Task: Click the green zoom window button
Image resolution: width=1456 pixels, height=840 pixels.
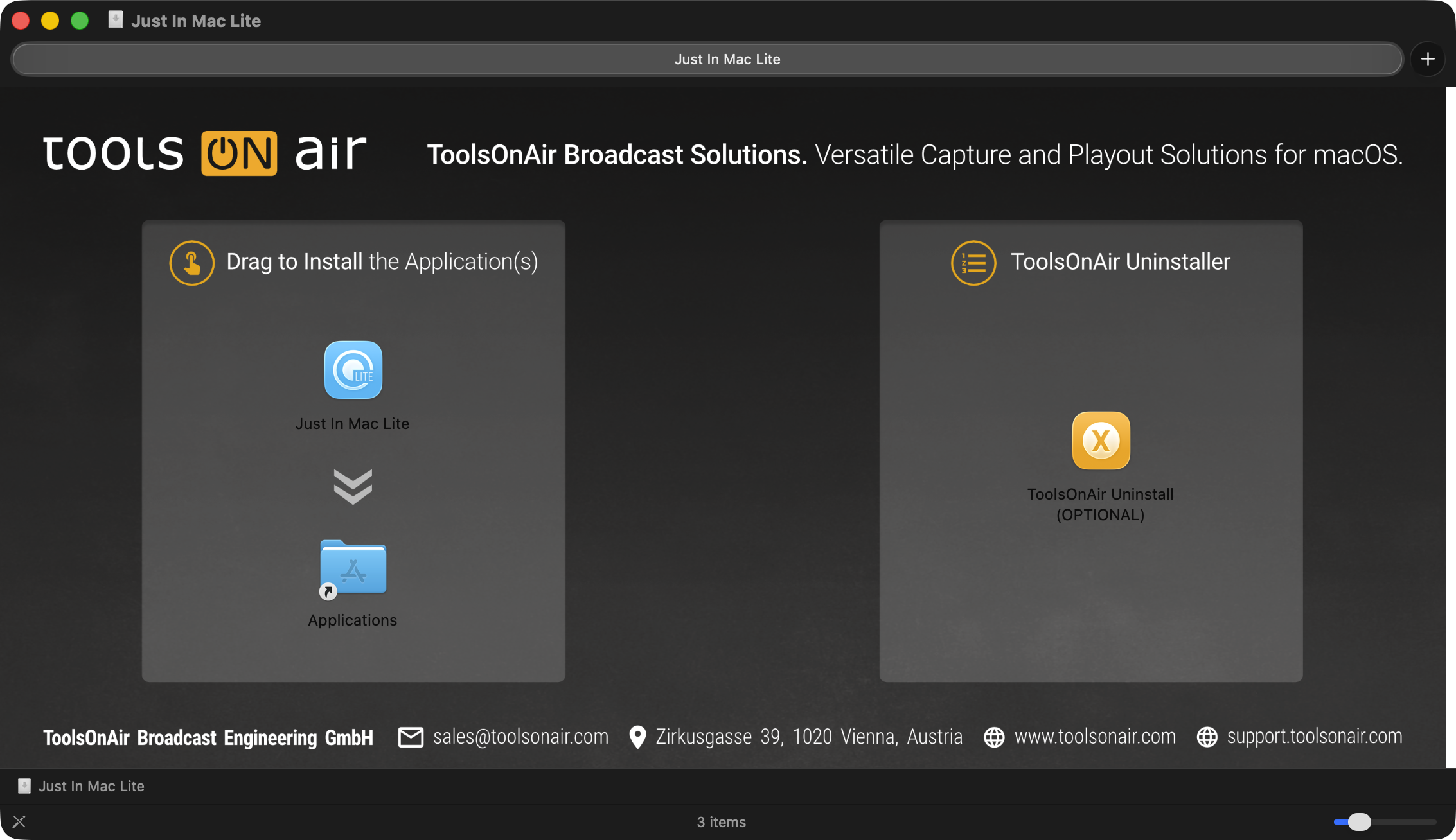Action: pyautogui.click(x=80, y=21)
